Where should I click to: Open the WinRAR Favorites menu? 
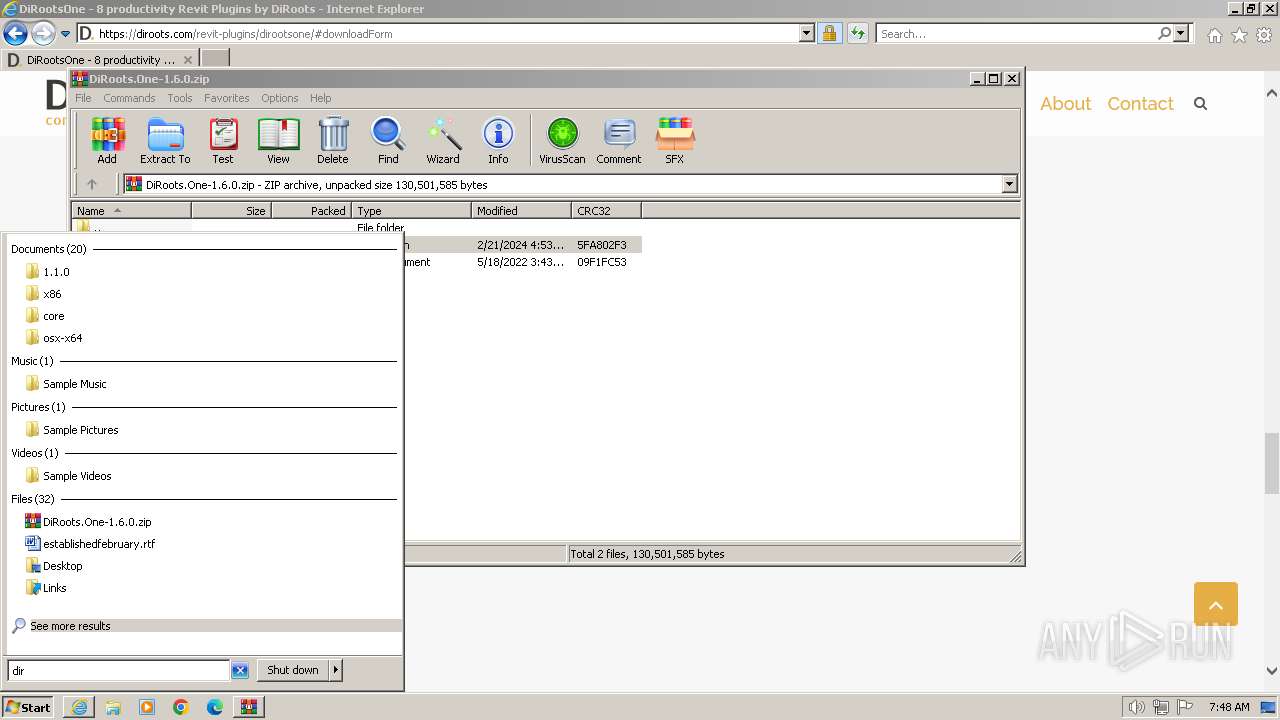click(x=227, y=98)
